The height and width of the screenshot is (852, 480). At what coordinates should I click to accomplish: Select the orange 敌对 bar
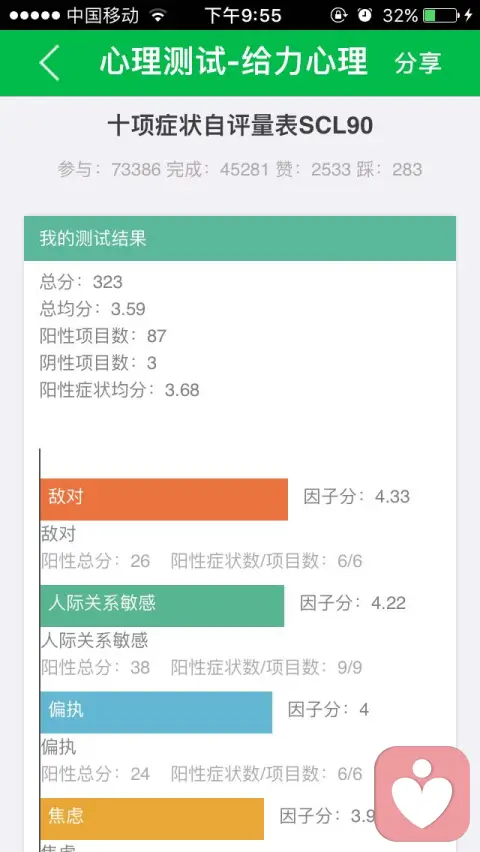point(164,499)
